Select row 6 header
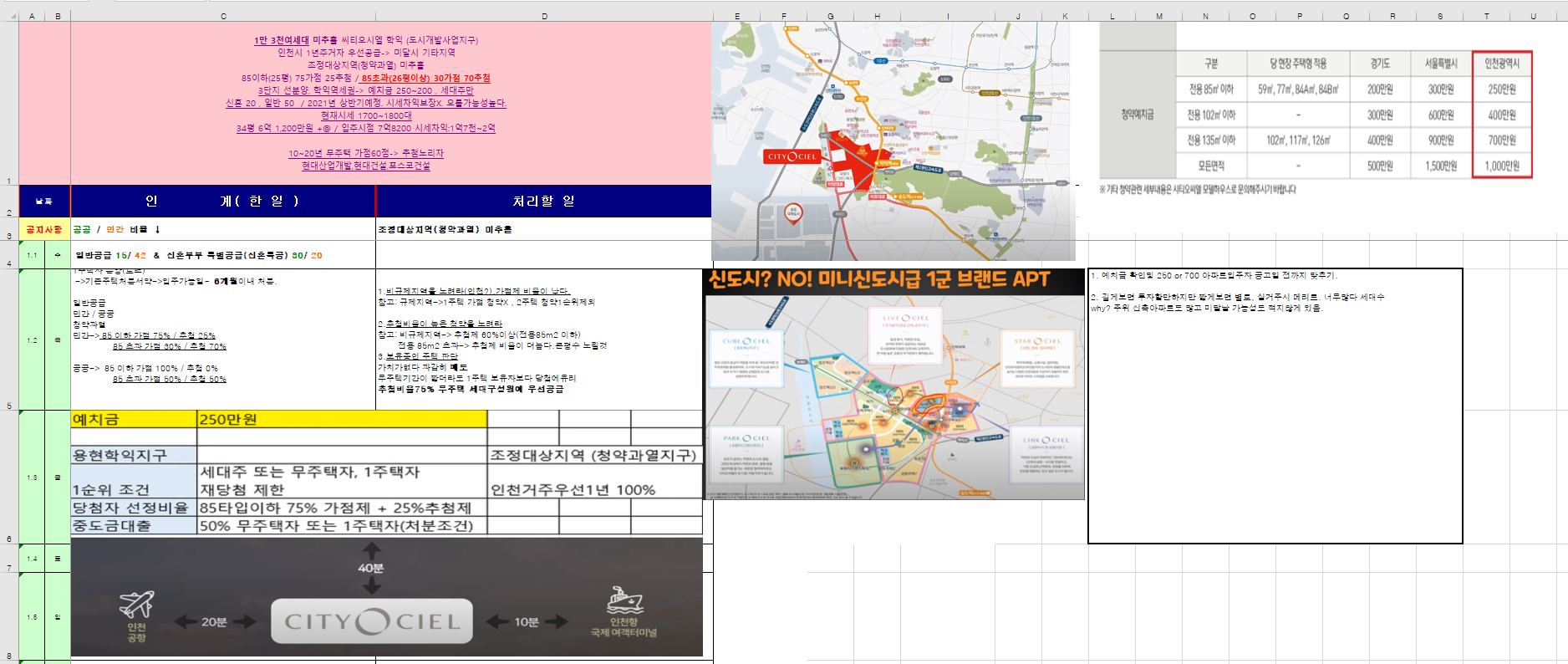Screen dimensions: 1568x664 click(x=9, y=477)
